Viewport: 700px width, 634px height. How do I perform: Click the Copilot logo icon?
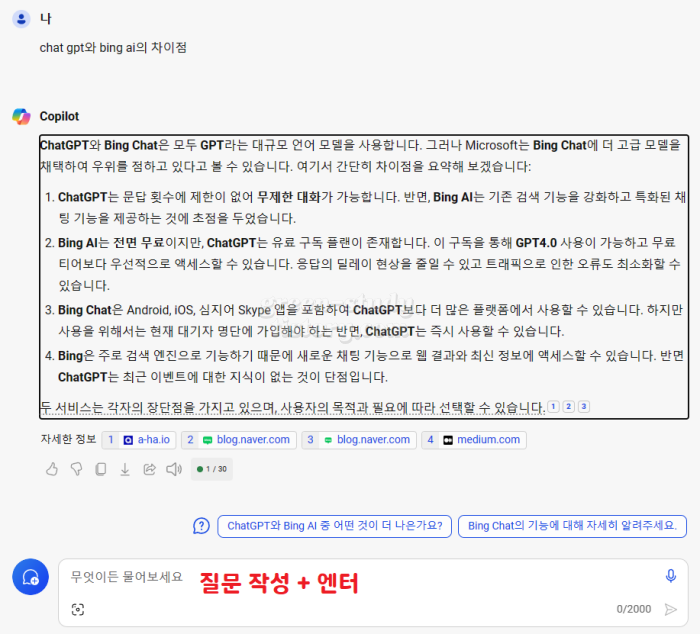point(21,116)
